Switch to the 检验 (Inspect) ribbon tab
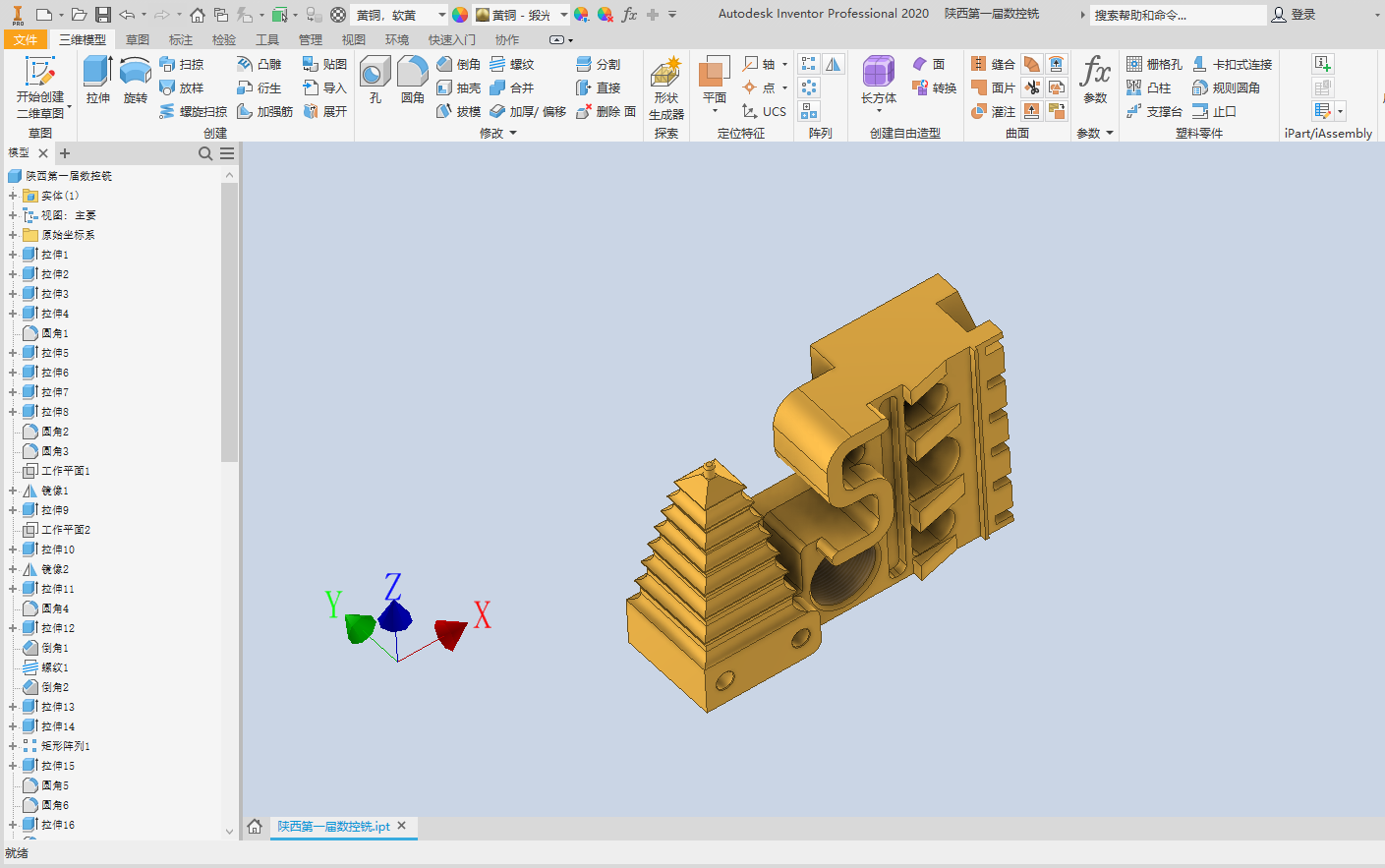 [224, 39]
